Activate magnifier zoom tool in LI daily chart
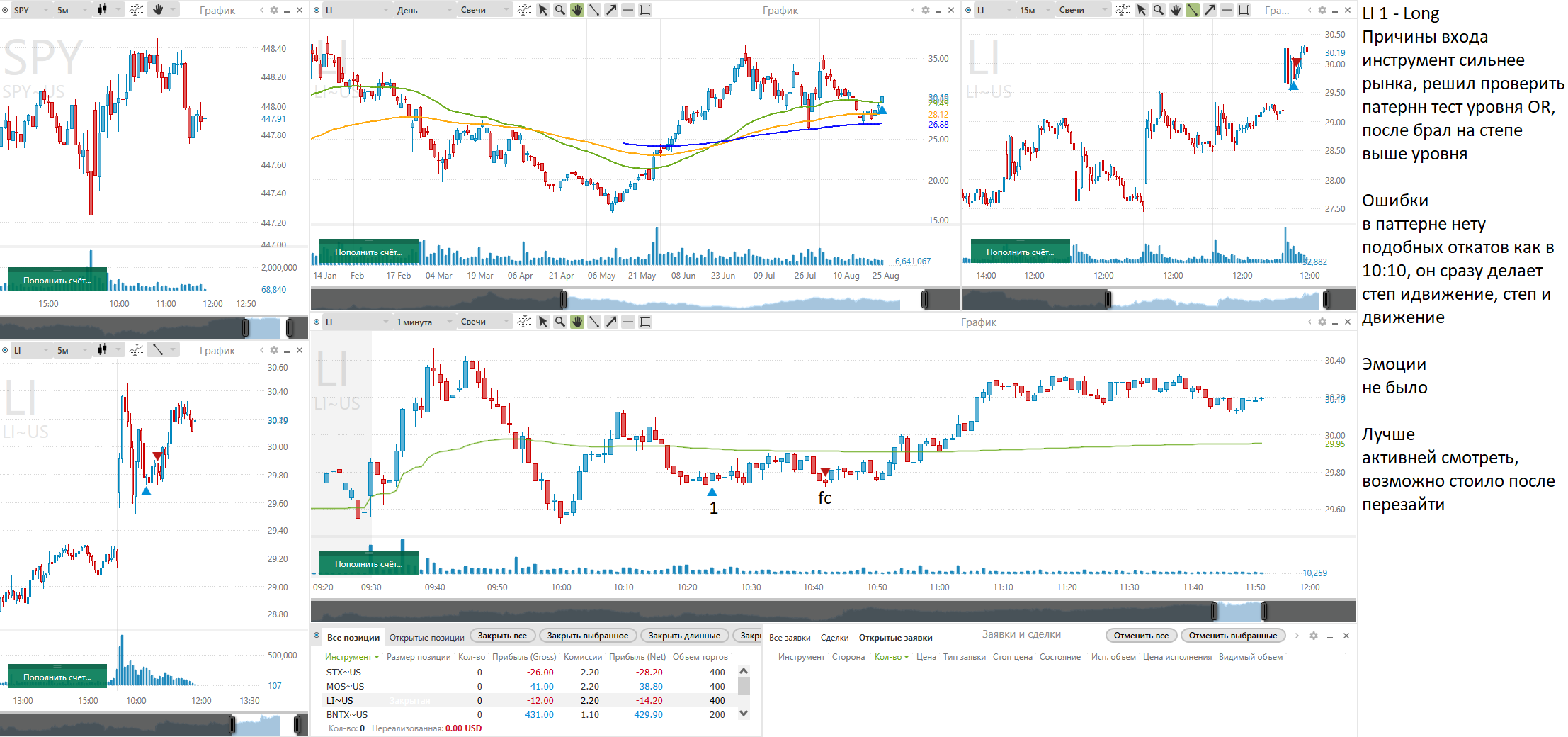 pyautogui.click(x=560, y=10)
